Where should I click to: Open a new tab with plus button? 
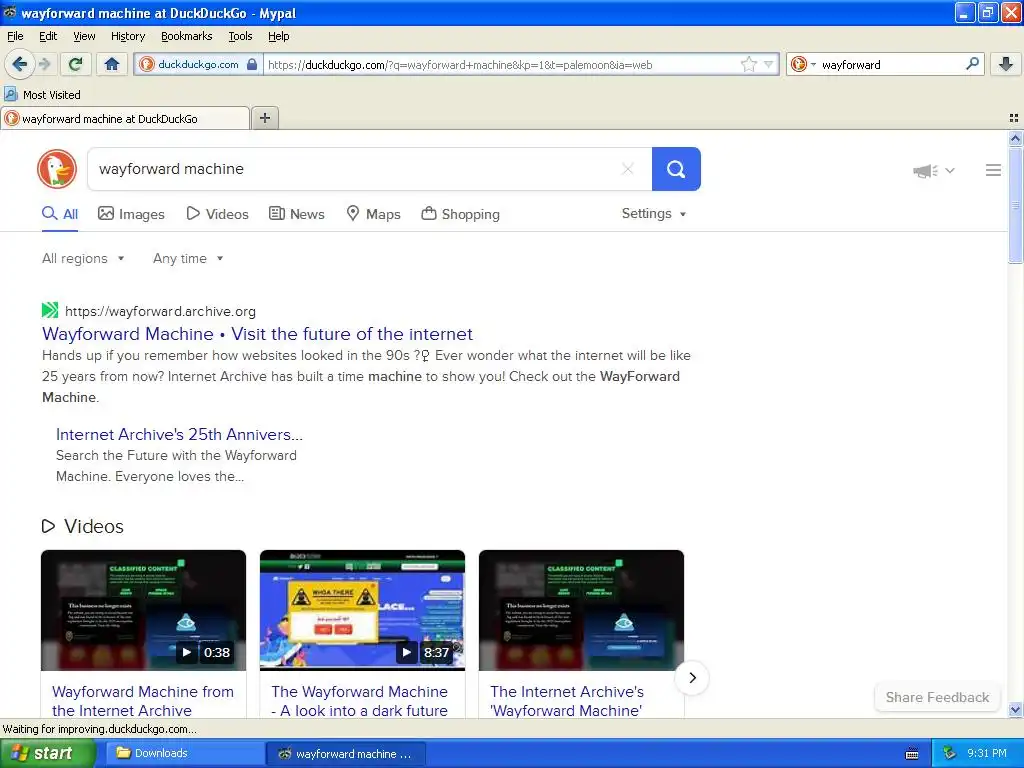tap(264, 118)
